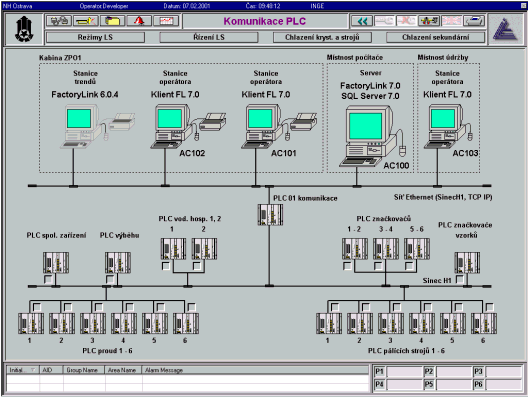Screen dimensions: 528x397
Task: Click the printer beside the trends station
Action: click(x=122, y=122)
